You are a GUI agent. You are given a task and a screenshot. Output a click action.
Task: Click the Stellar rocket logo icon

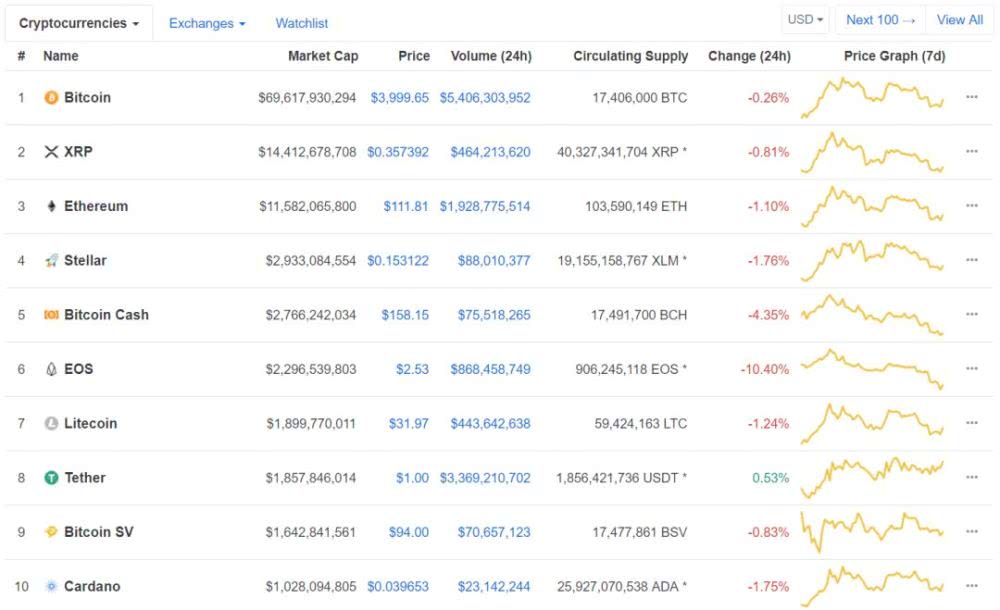52,260
